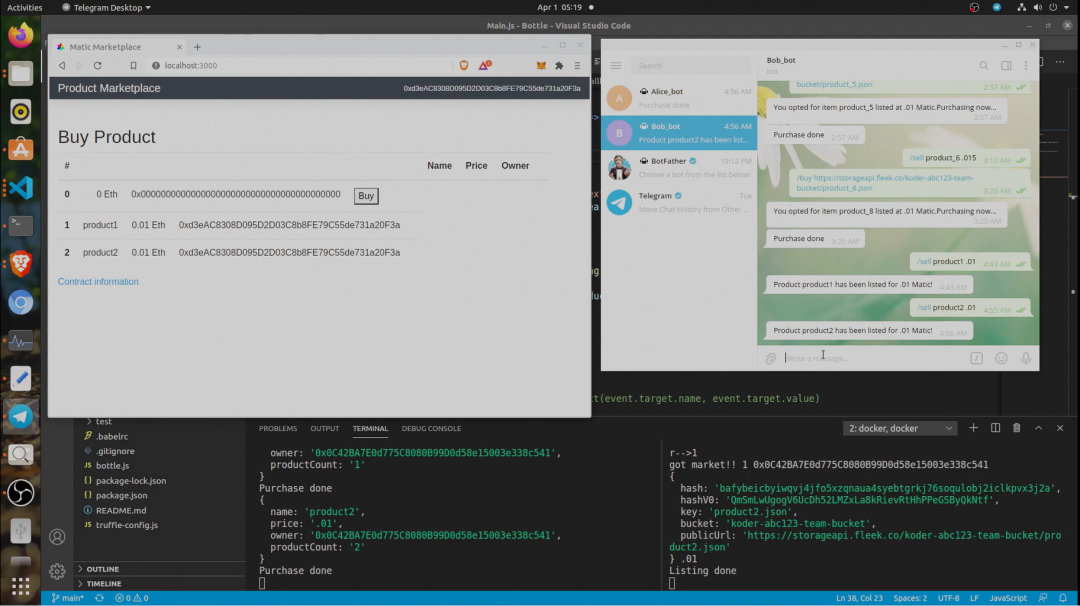The image size is (1080, 606).
Task: Open package-lock.json file
Action: pyautogui.click(x=131, y=481)
